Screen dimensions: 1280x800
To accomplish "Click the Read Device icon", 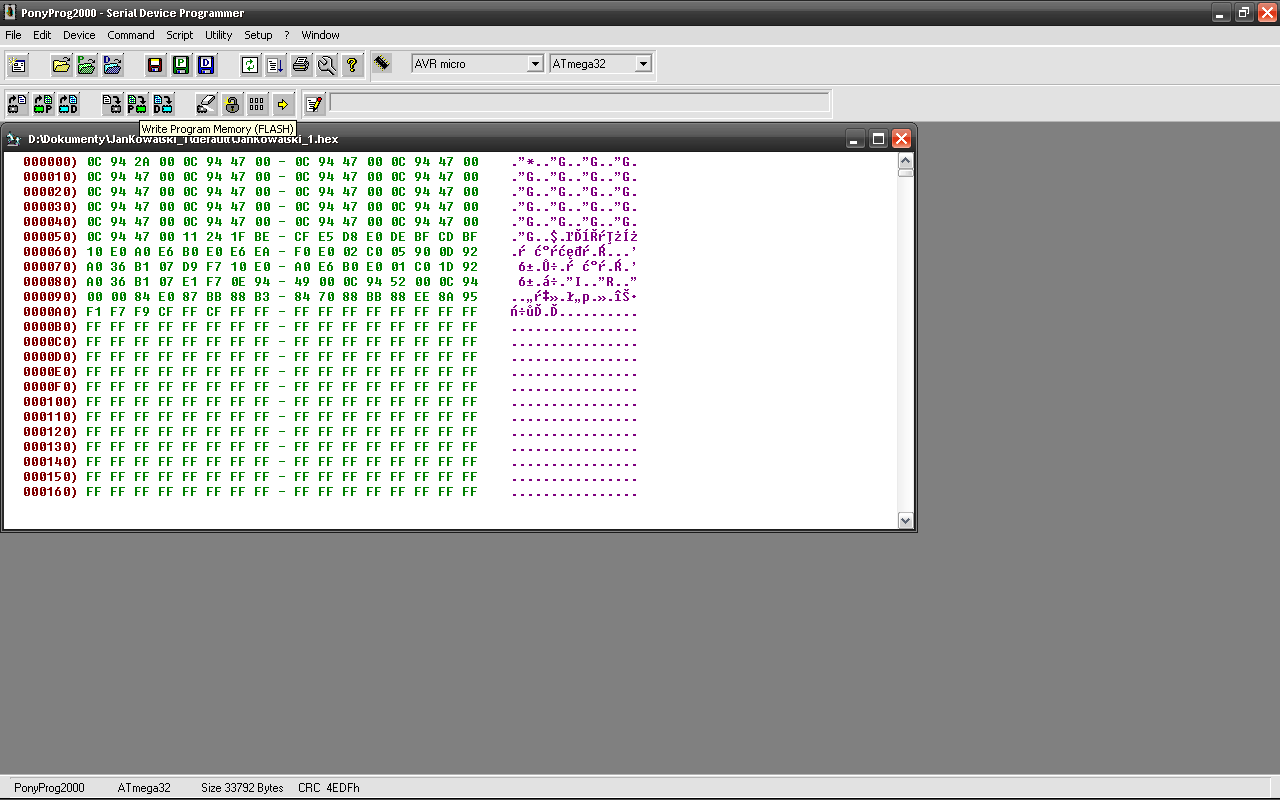I will 18,103.
